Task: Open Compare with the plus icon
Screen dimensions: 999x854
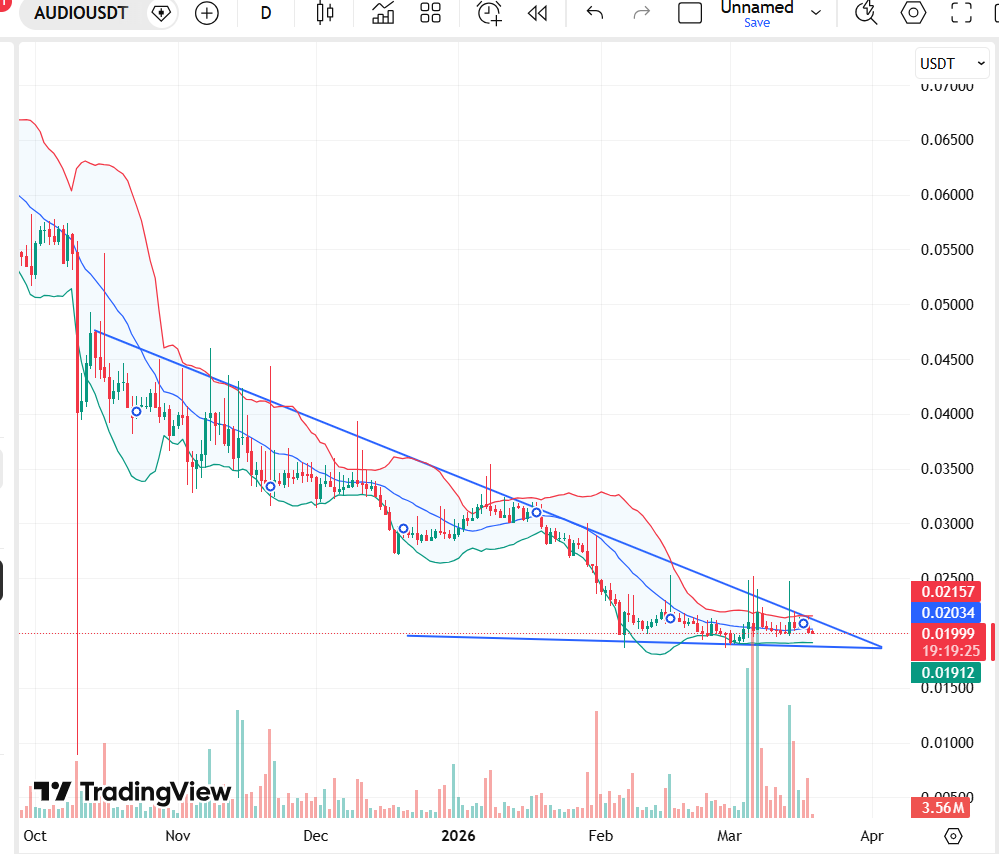Action: point(207,14)
